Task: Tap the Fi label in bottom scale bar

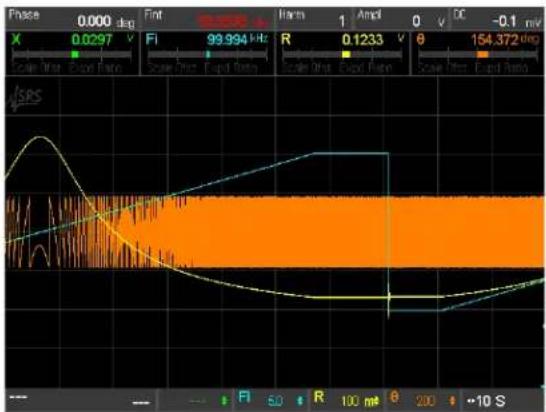Action: [244, 397]
